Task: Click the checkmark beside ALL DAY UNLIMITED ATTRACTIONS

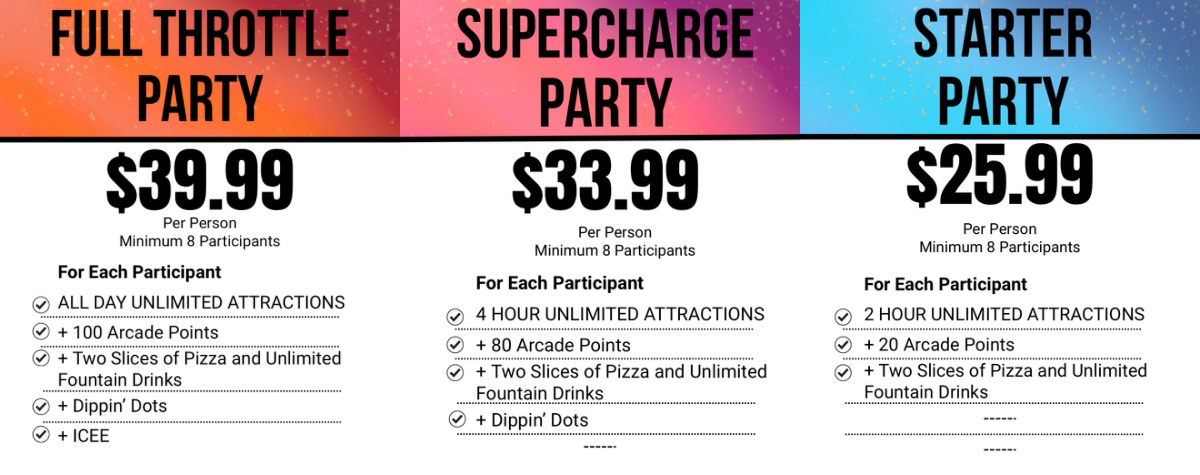Action: click(41, 304)
